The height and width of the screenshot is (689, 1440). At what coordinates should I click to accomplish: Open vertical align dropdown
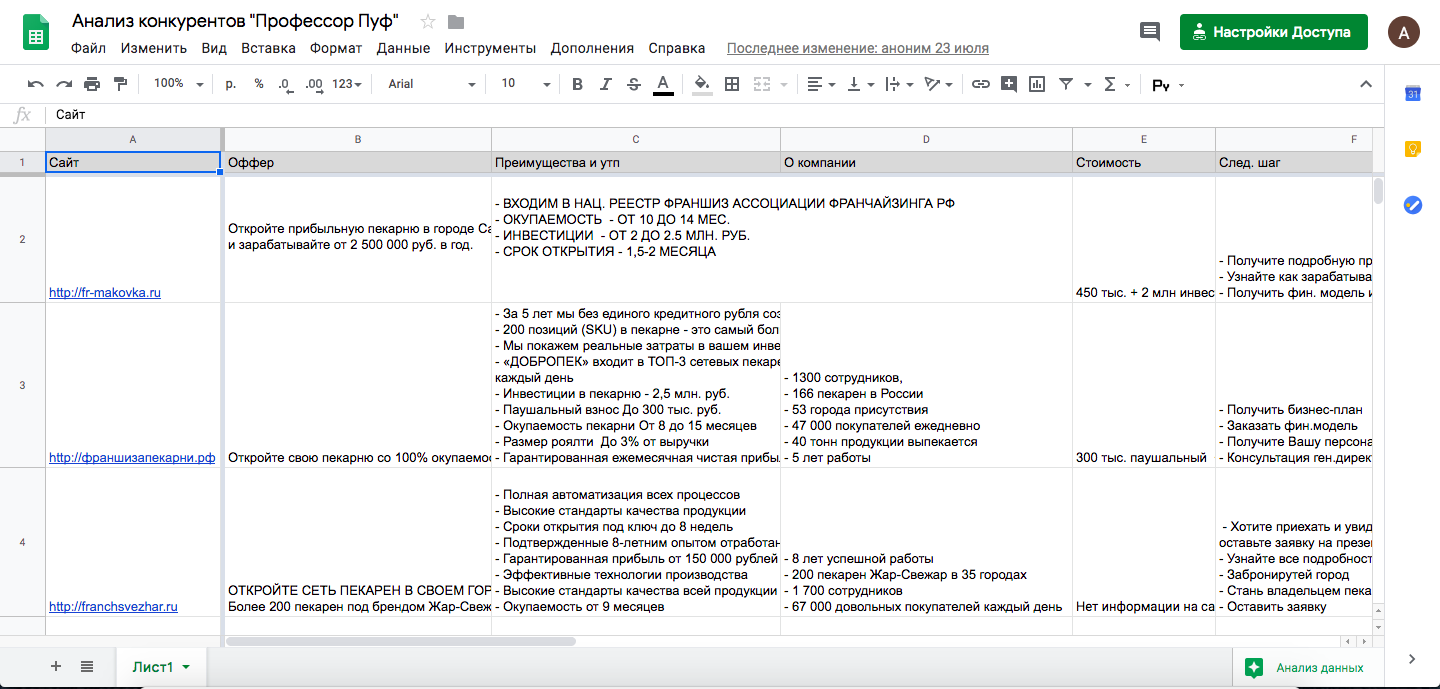pyautogui.click(x=861, y=84)
